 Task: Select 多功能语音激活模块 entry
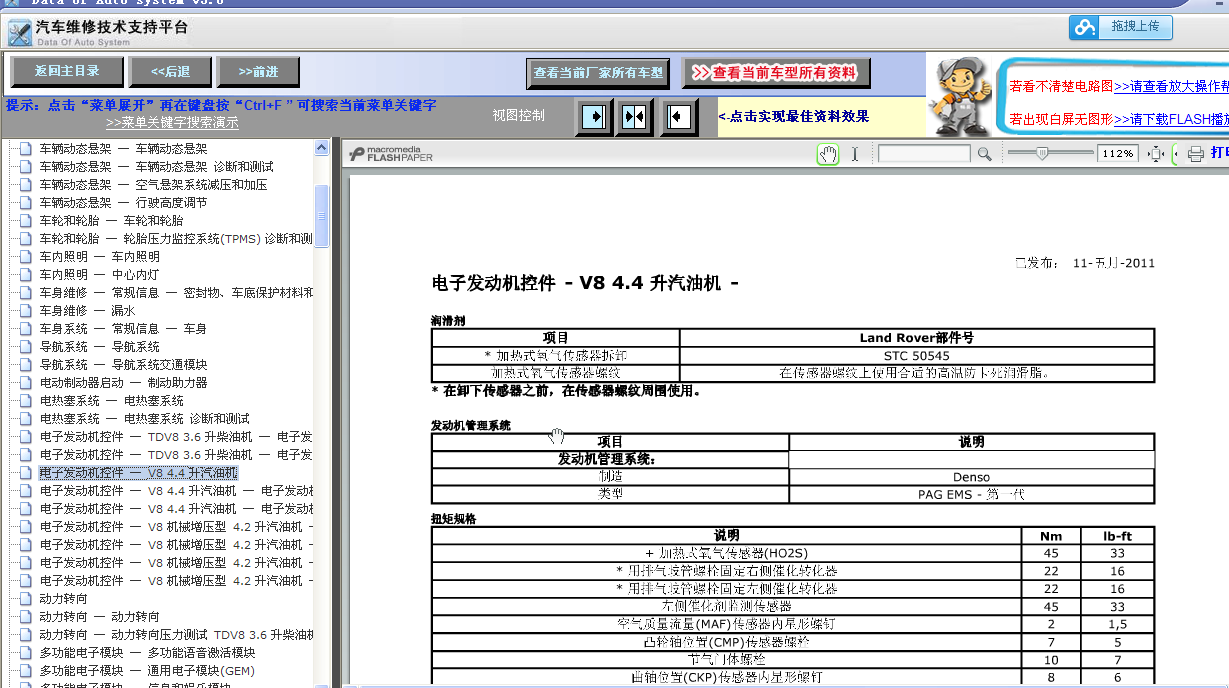(x=148, y=653)
